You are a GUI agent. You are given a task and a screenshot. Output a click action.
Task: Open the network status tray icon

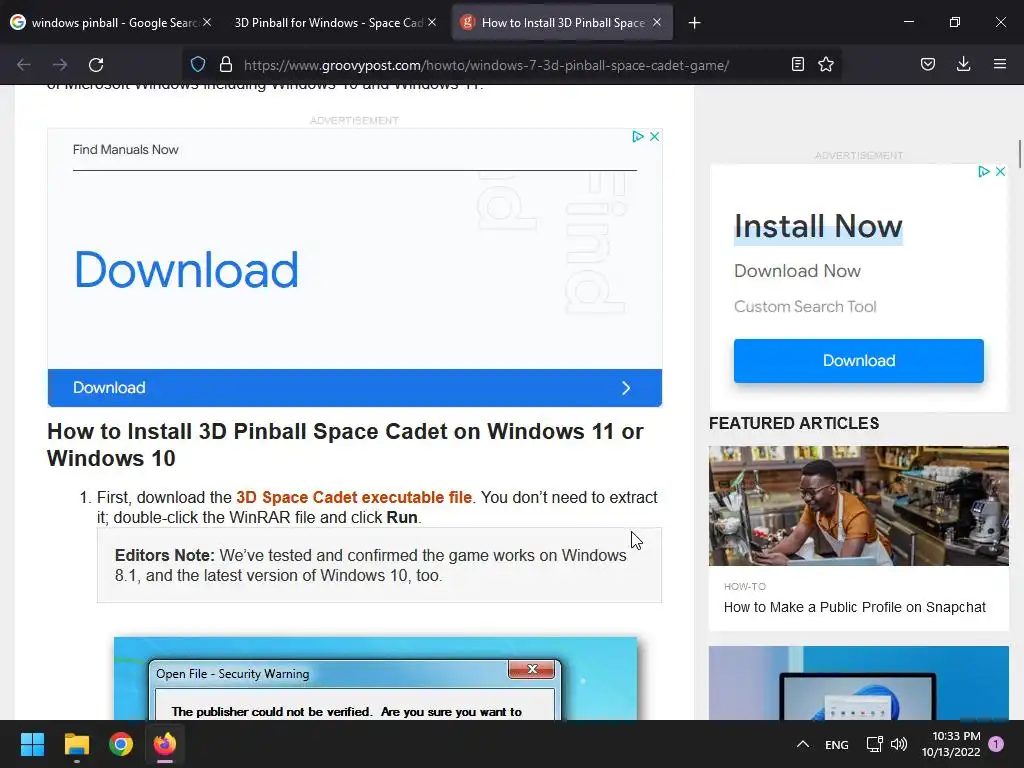pos(874,744)
